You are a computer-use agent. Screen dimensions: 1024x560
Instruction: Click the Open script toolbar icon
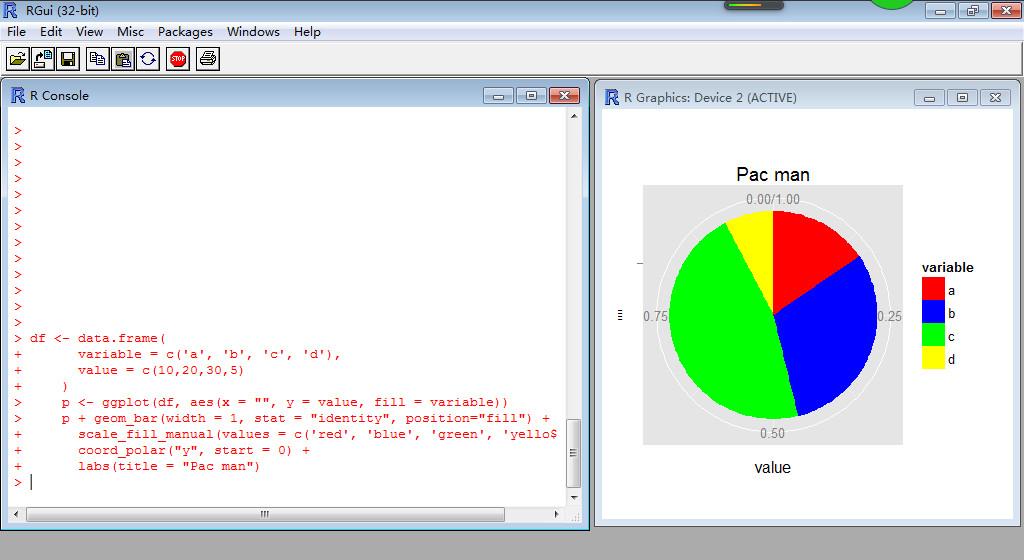(x=18, y=59)
